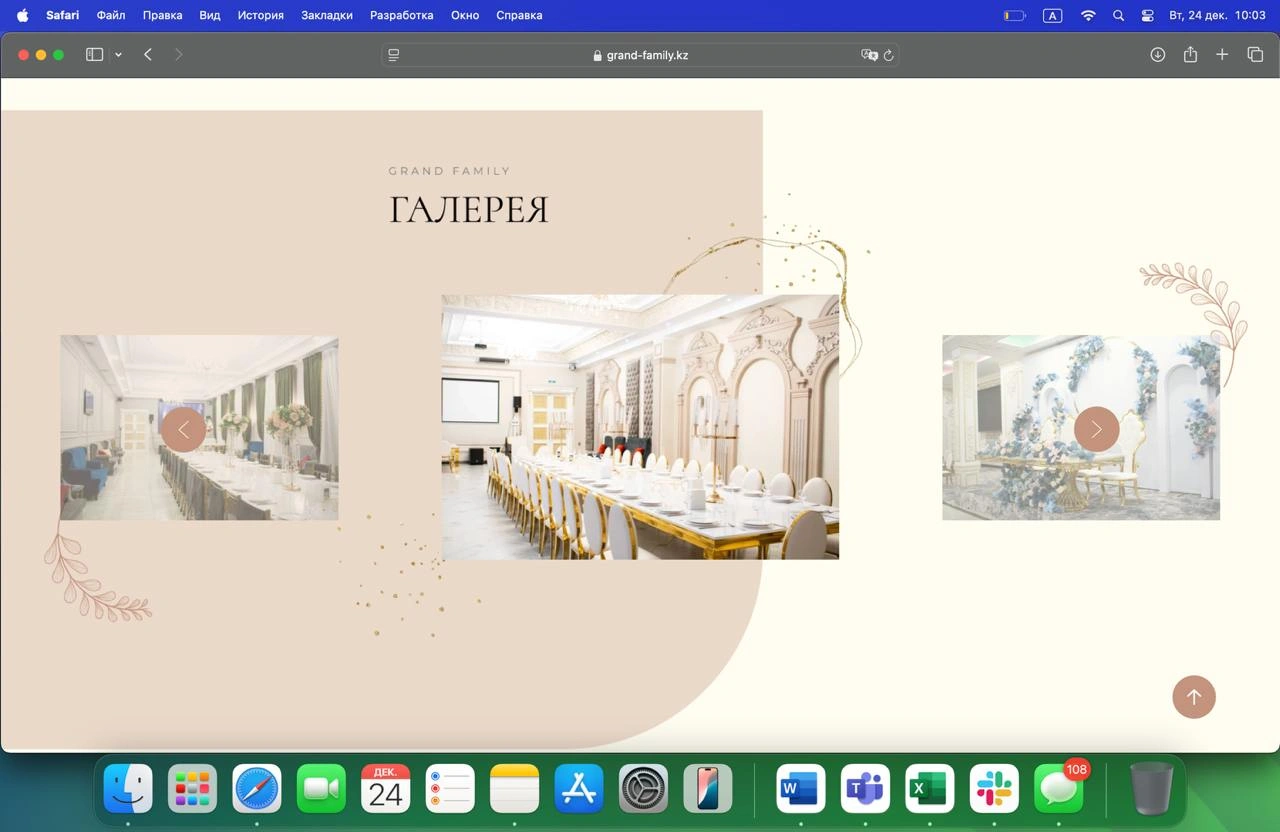Click the date and time in menu bar
Screen dimensions: 1280x832
(x=1217, y=15)
